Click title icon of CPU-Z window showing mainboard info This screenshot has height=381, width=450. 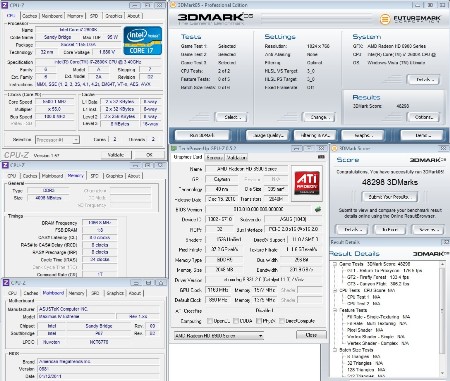[x=6, y=282]
